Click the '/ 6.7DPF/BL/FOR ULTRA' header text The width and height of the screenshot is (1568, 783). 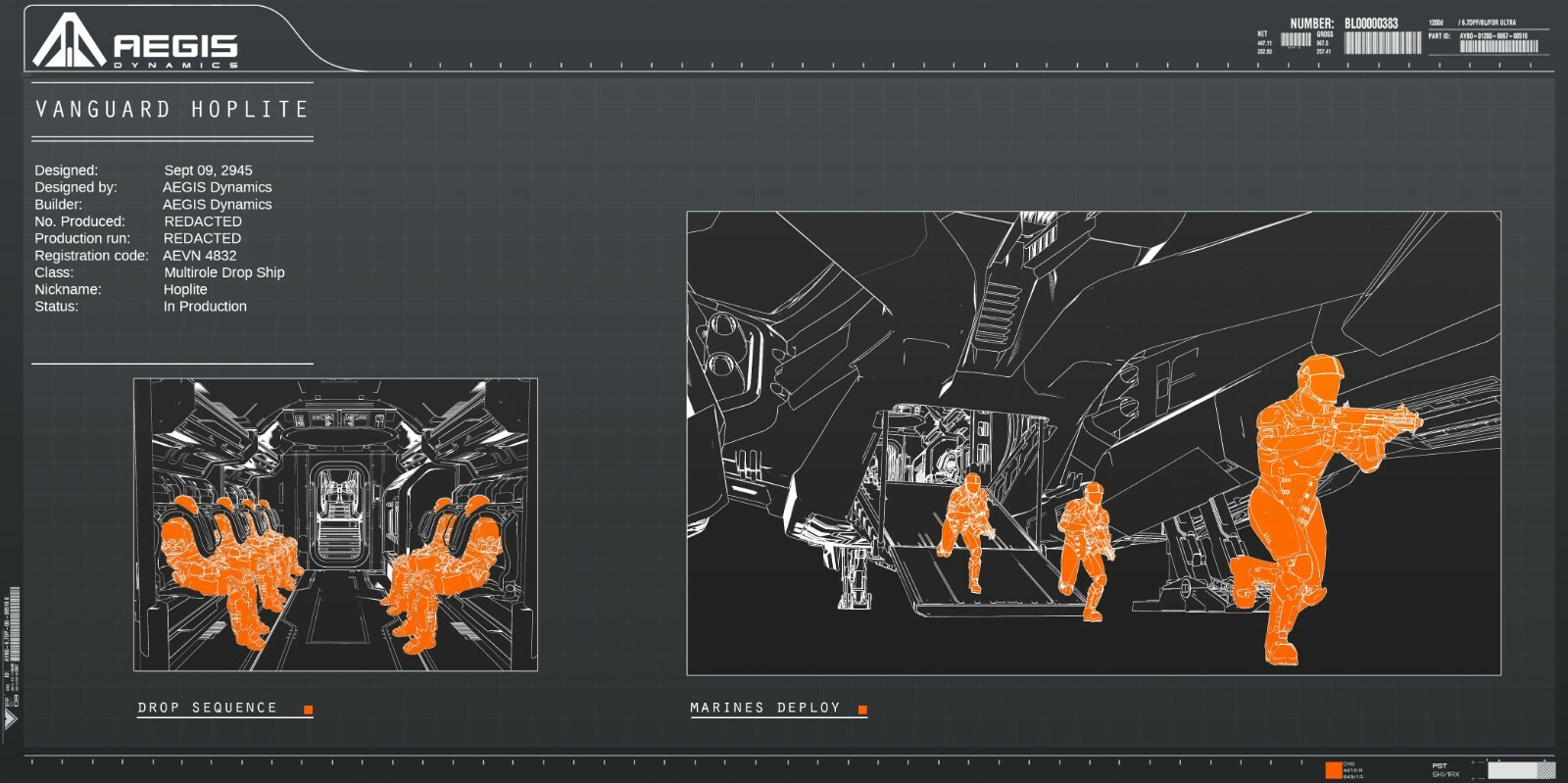pos(1487,23)
